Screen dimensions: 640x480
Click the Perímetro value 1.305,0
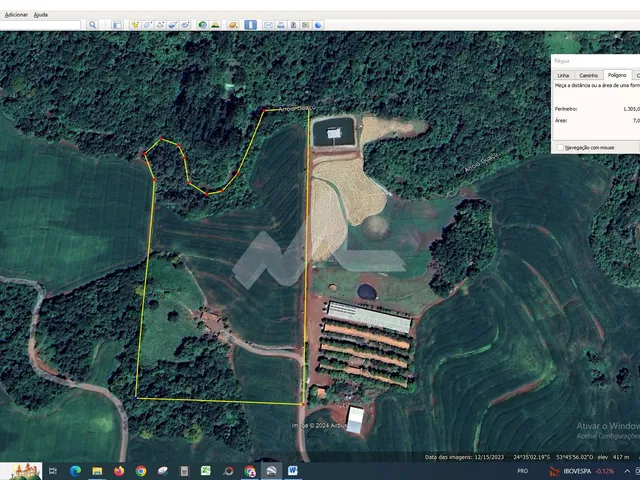(x=631, y=109)
